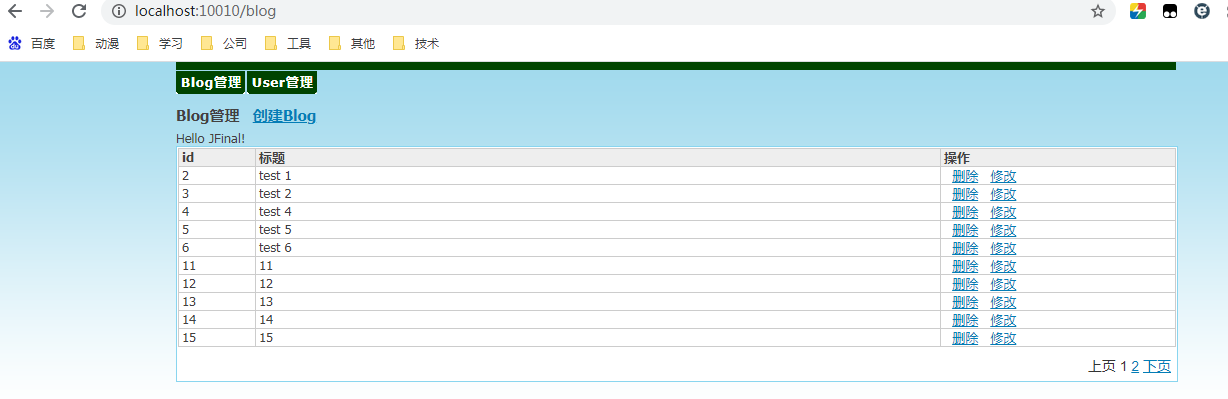
Task: Edit blog test 4 via 修改
Action: tap(1003, 212)
